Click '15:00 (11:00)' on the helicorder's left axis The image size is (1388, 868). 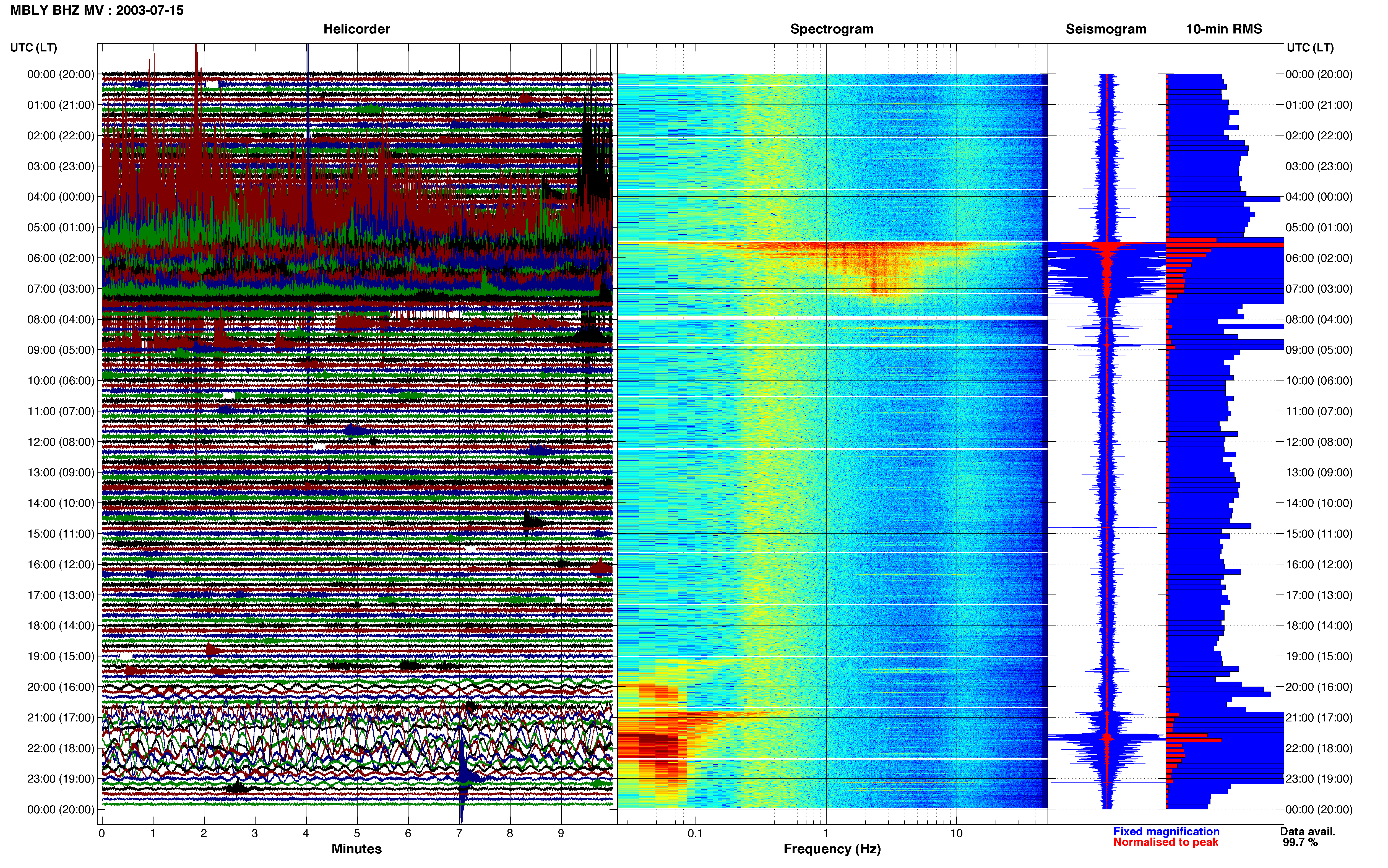tap(61, 534)
